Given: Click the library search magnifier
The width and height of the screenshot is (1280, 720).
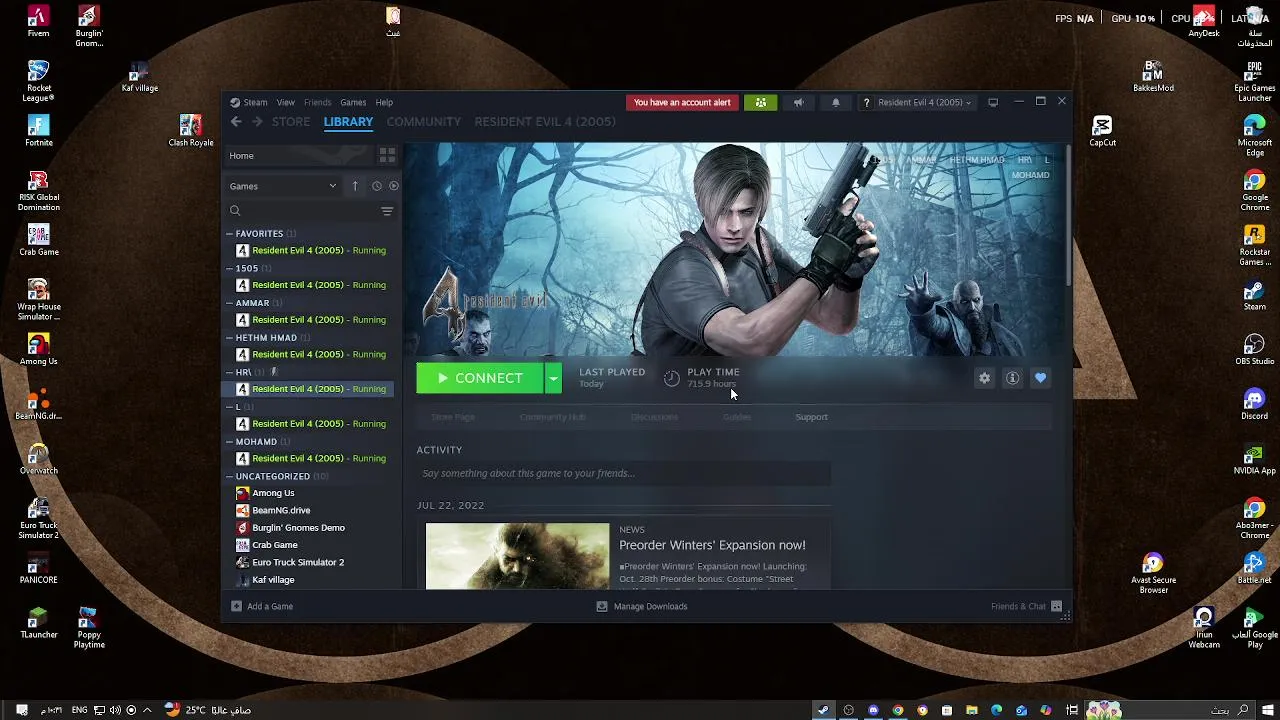Looking at the screenshot, I should (235, 211).
